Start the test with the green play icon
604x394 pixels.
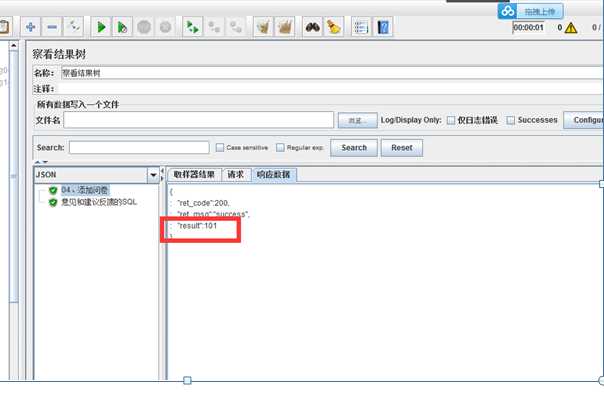pos(101,27)
